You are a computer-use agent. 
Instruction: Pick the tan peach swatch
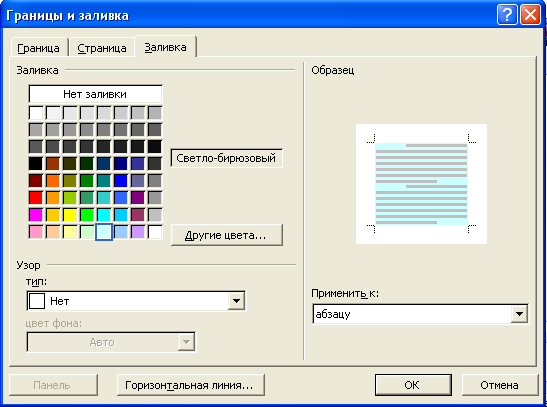point(53,232)
